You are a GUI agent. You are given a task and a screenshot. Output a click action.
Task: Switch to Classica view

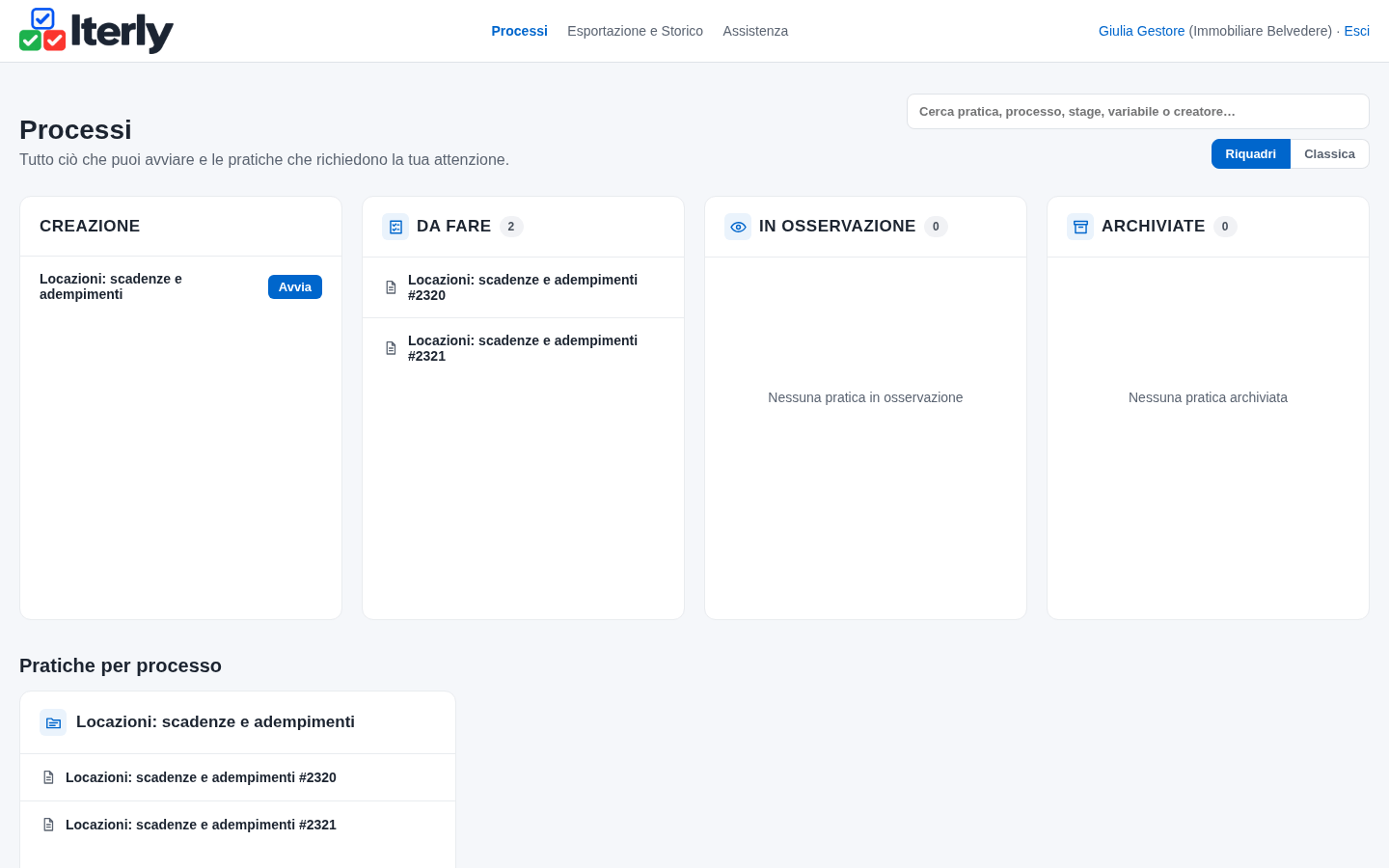pos(1329,154)
